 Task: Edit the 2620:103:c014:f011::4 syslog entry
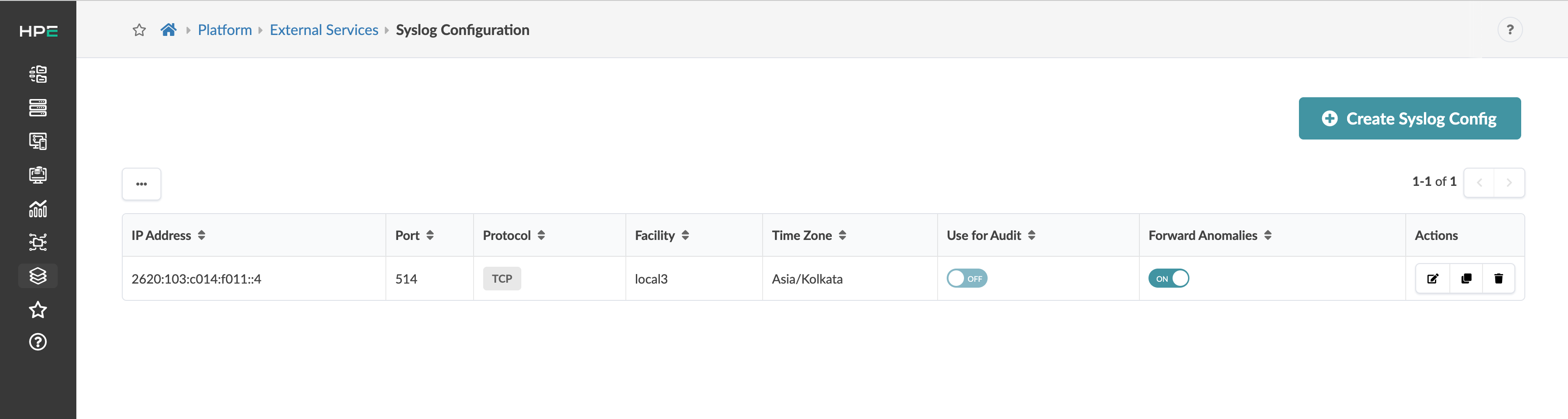(x=1432, y=279)
